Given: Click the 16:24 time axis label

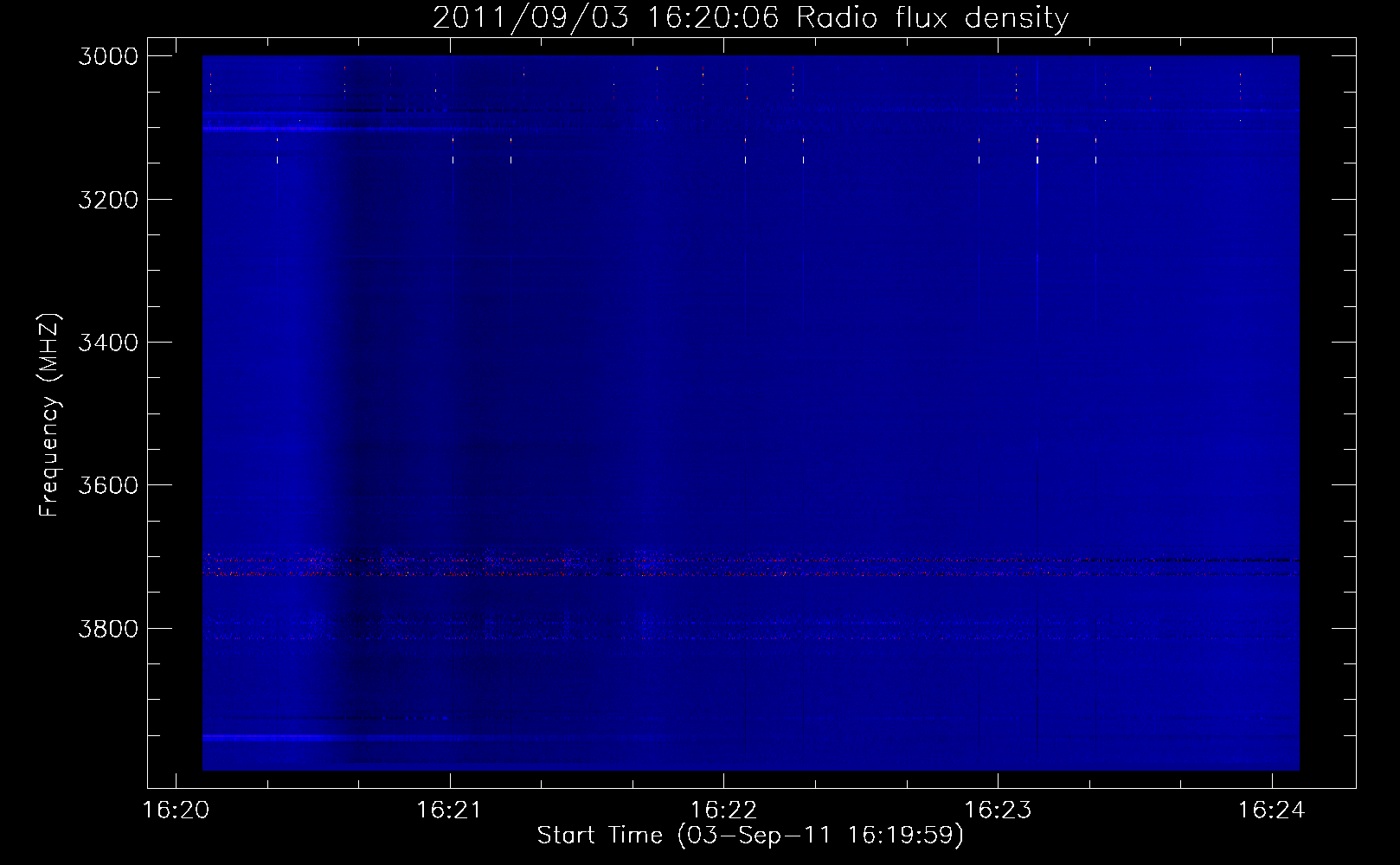Looking at the screenshot, I should (1271, 811).
